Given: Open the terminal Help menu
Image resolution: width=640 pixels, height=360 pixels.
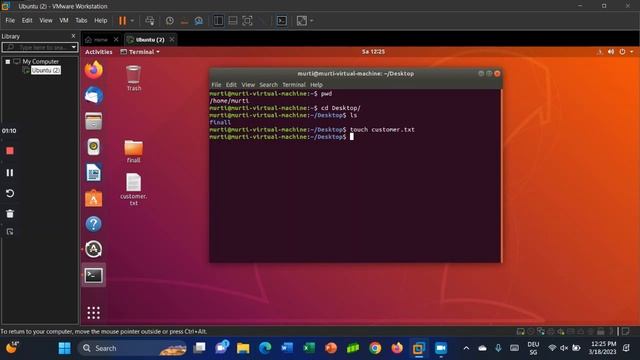Looking at the screenshot, I should 316,85.
